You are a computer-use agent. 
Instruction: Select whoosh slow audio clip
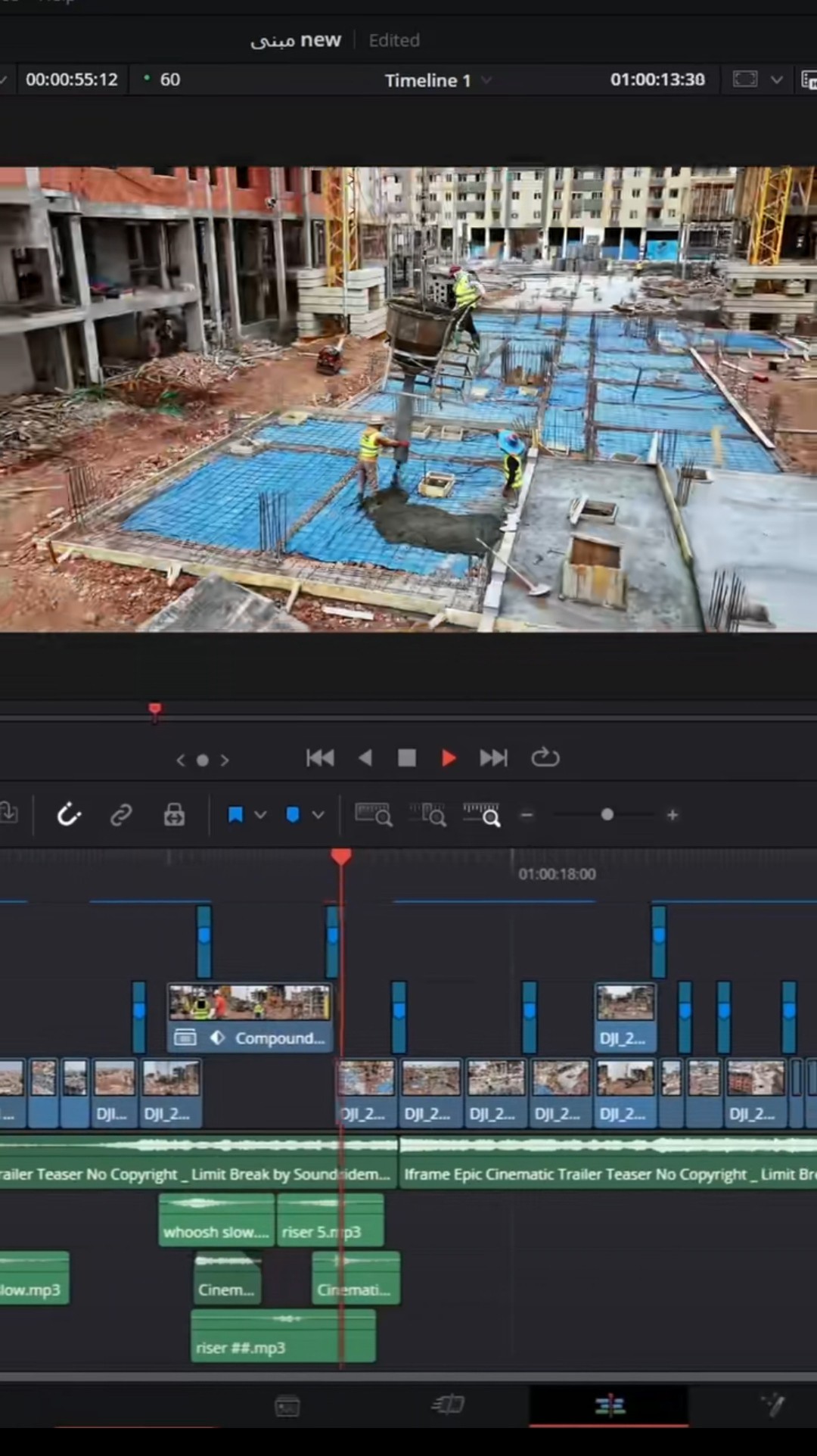pyautogui.click(x=216, y=1219)
